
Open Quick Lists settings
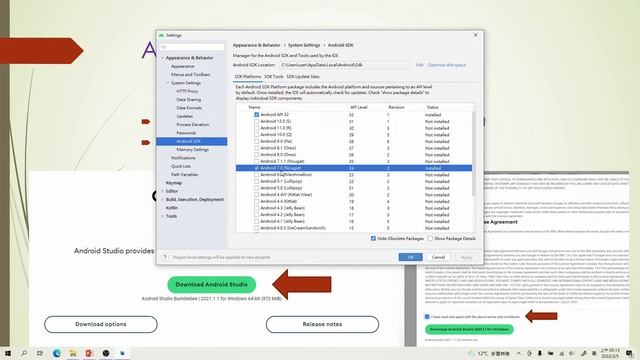[181, 166]
